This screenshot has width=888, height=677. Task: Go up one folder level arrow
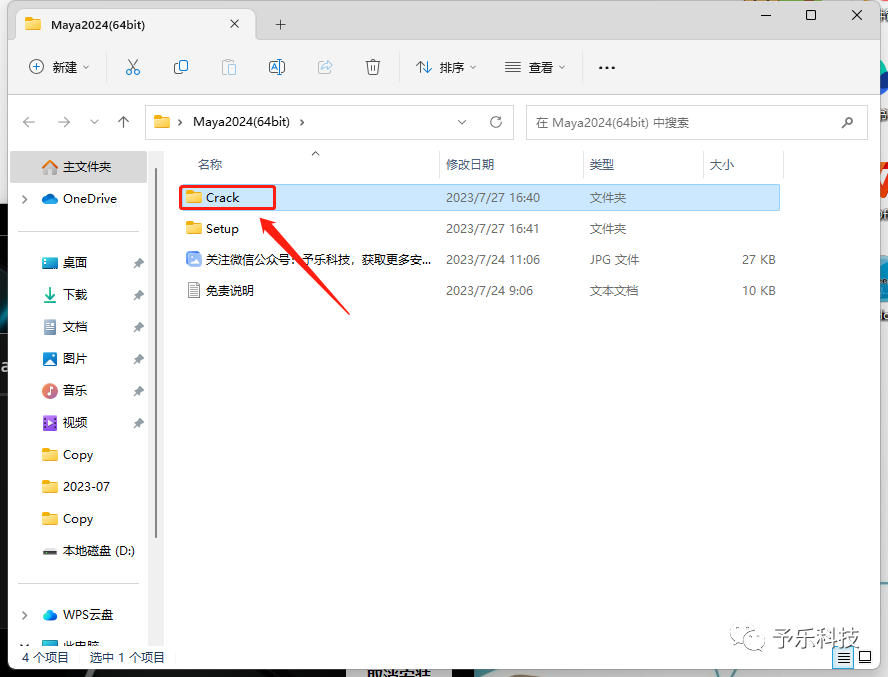coord(123,122)
